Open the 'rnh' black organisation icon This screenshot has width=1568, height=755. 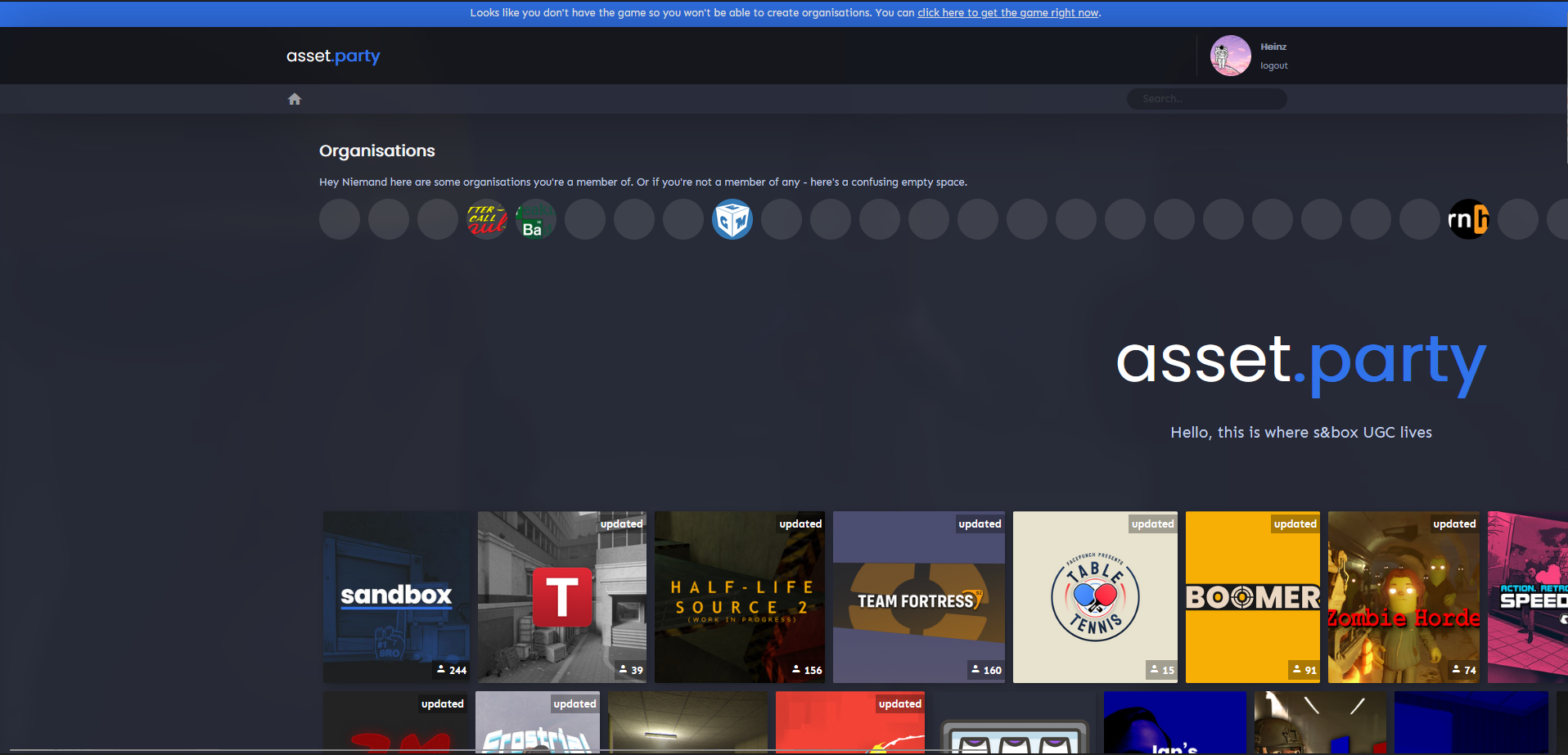pyautogui.click(x=1469, y=219)
